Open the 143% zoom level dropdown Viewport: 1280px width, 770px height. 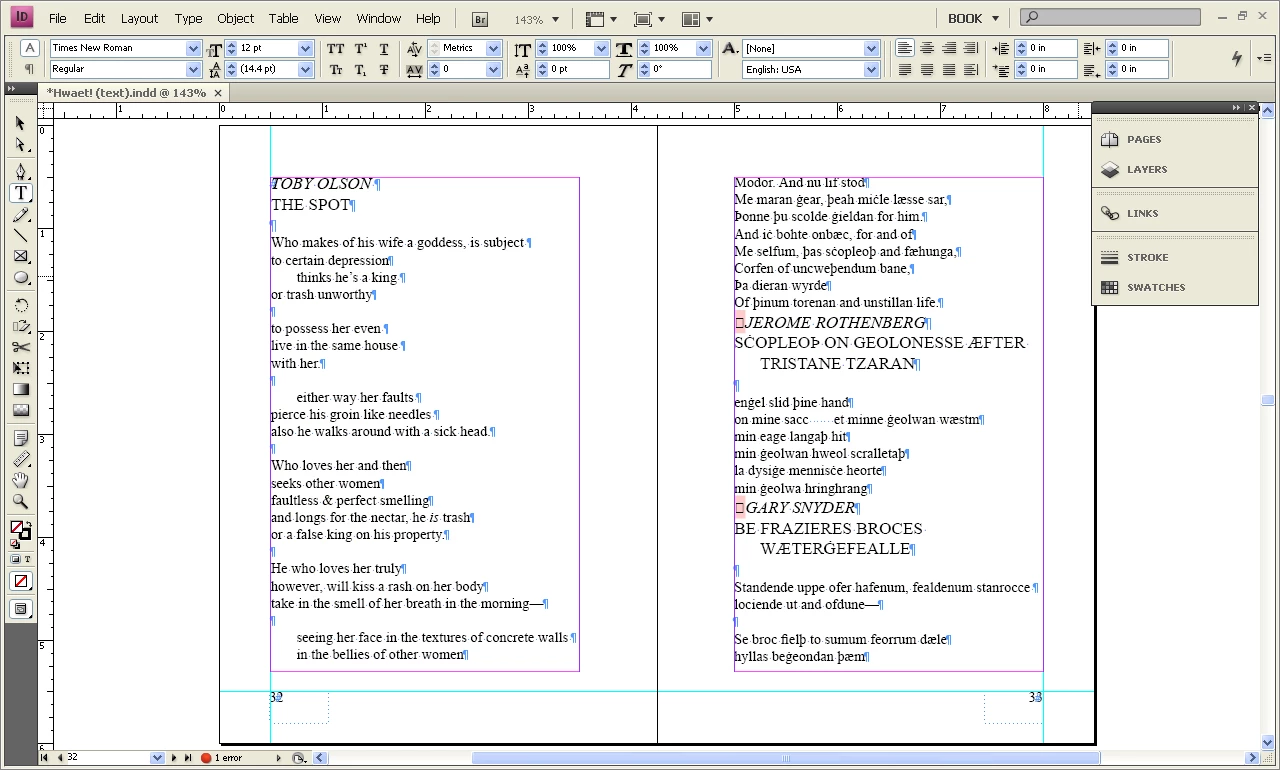pos(556,19)
